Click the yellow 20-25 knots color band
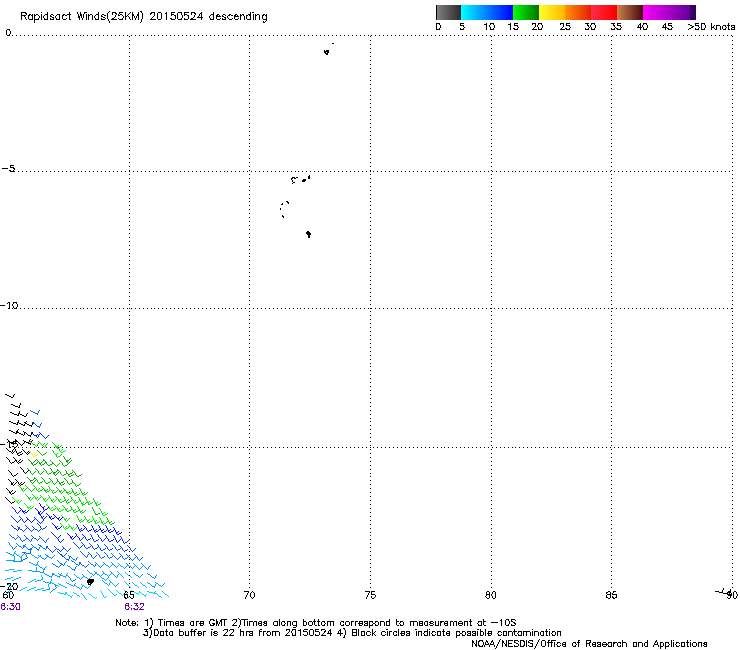This screenshot has width=740, height=650. tap(552, 12)
